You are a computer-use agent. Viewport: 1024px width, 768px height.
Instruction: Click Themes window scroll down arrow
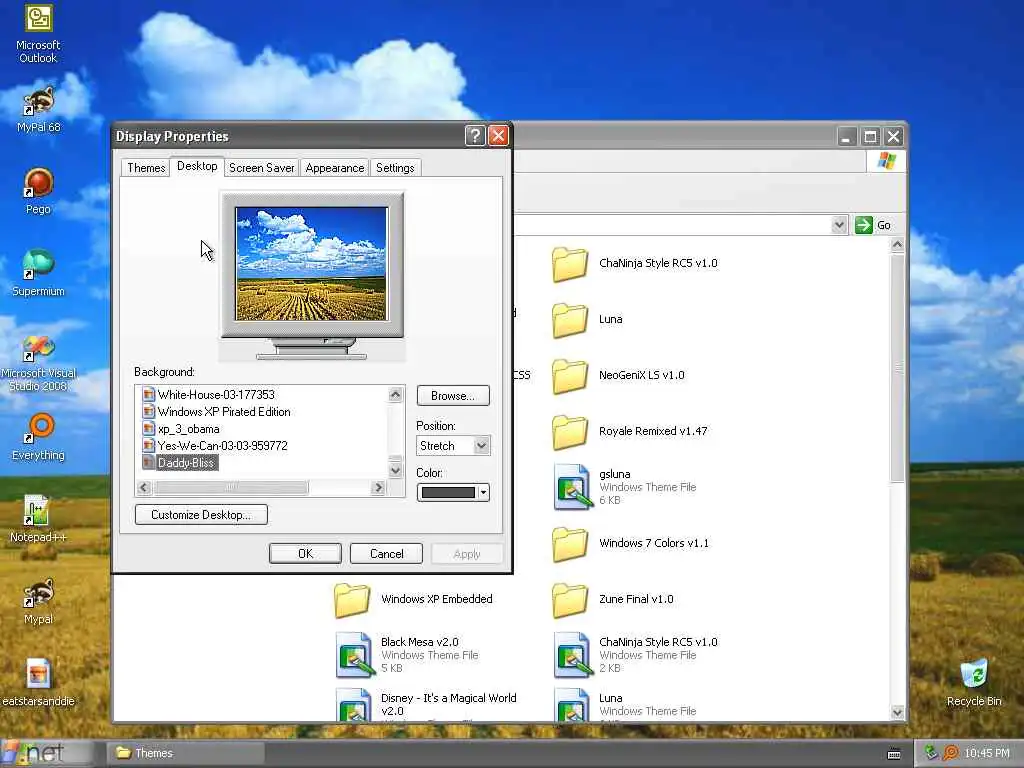[x=898, y=712]
